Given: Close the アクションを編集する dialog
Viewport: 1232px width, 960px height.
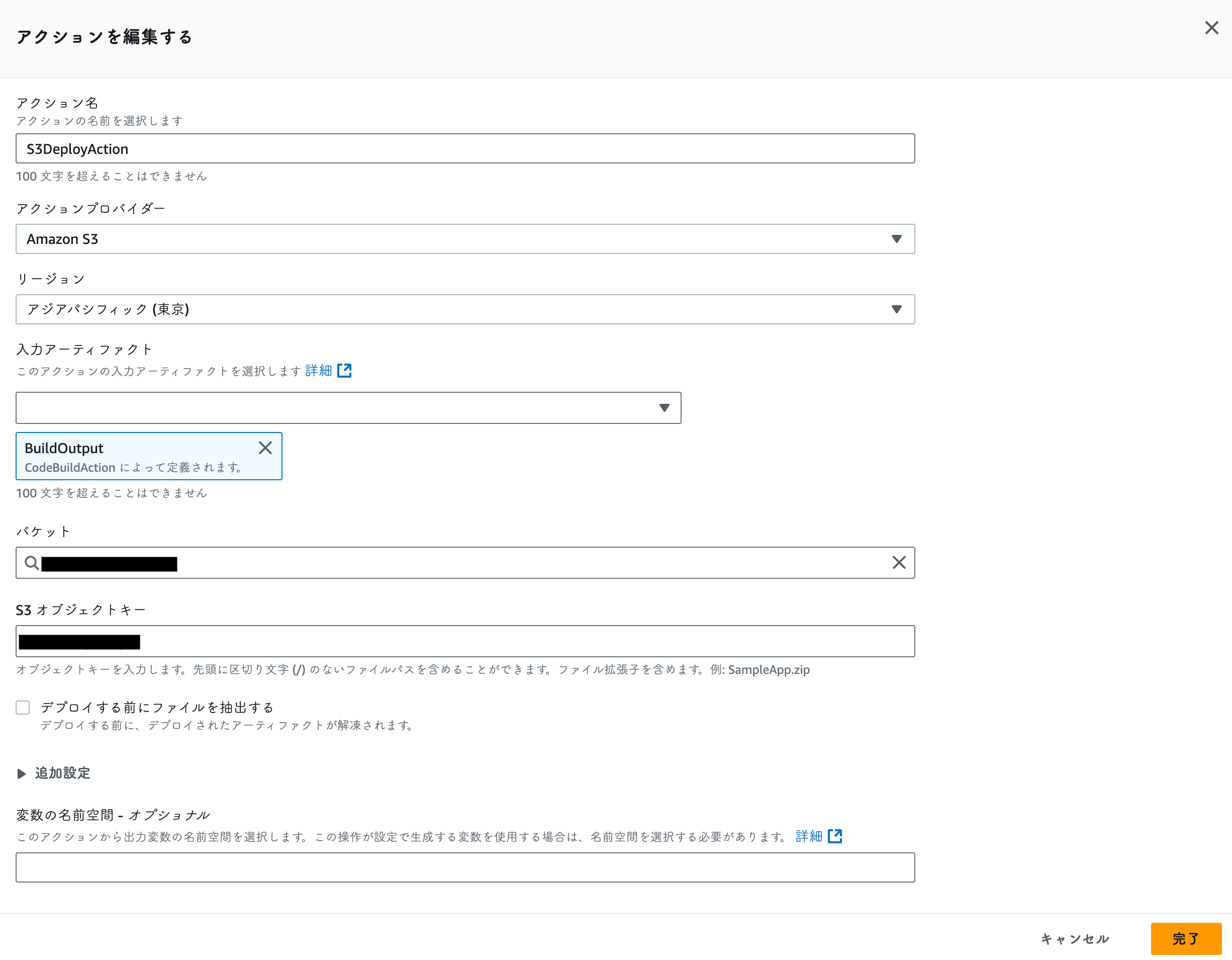Looking at the screenshot, I should pos(1211,28).
